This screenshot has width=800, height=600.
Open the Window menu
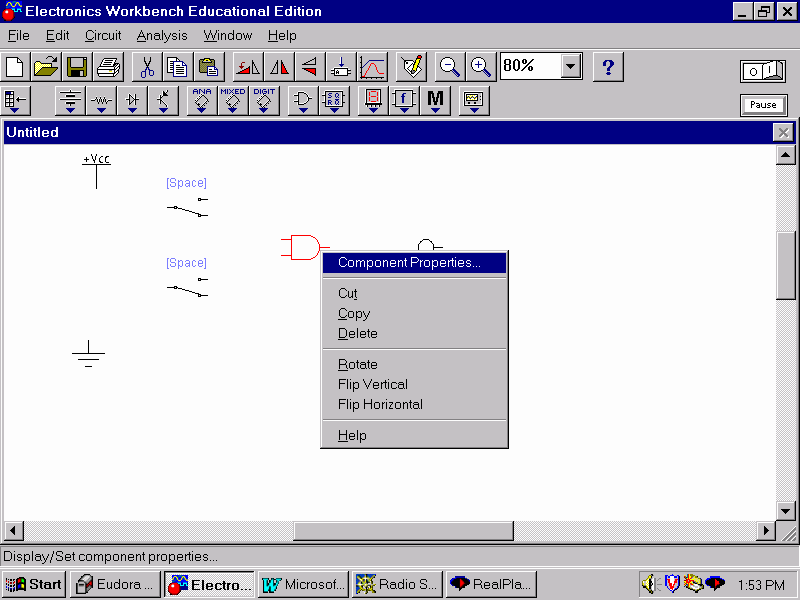click(228, 36)
